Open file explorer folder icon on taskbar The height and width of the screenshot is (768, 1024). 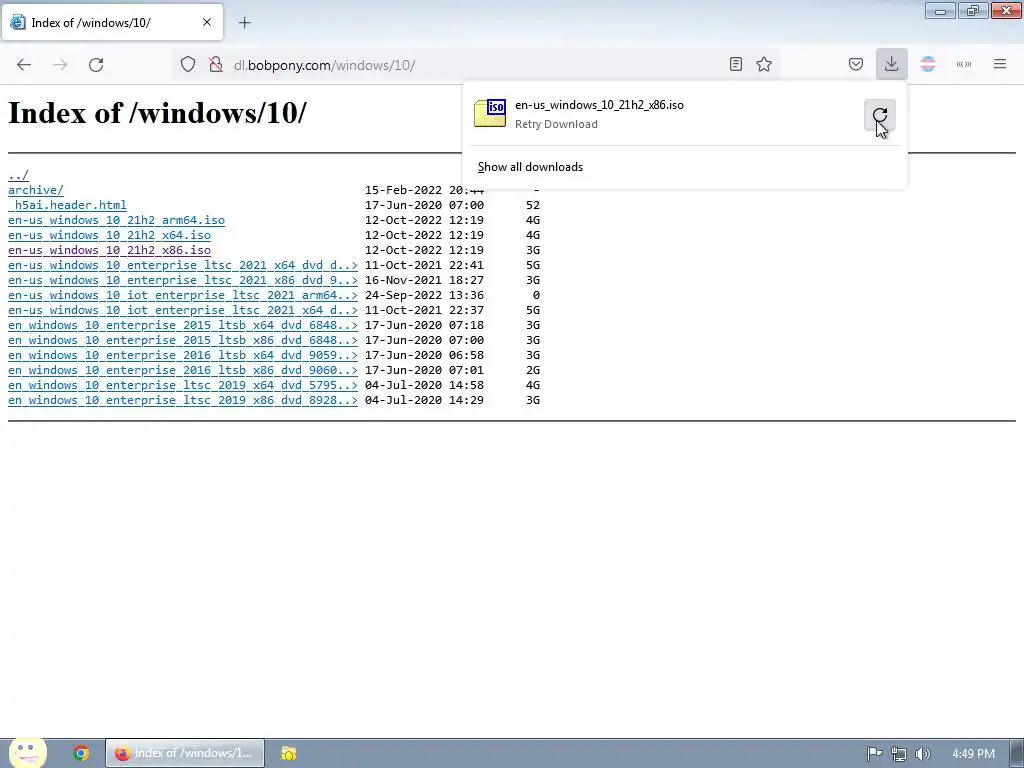[289, 754]
